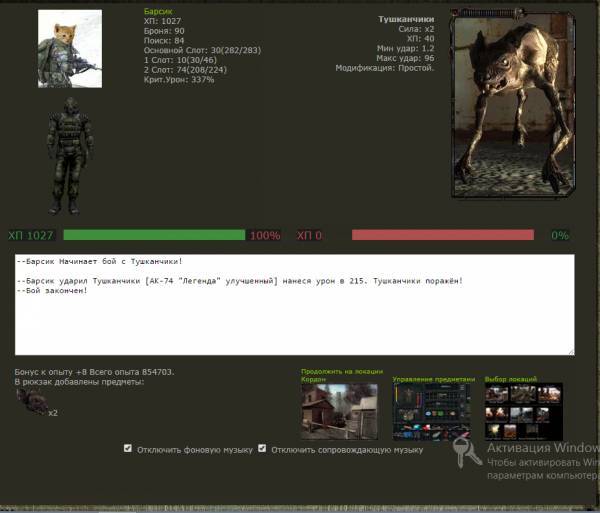Click the Макс удар: 96 line

(x=405, y=58)
